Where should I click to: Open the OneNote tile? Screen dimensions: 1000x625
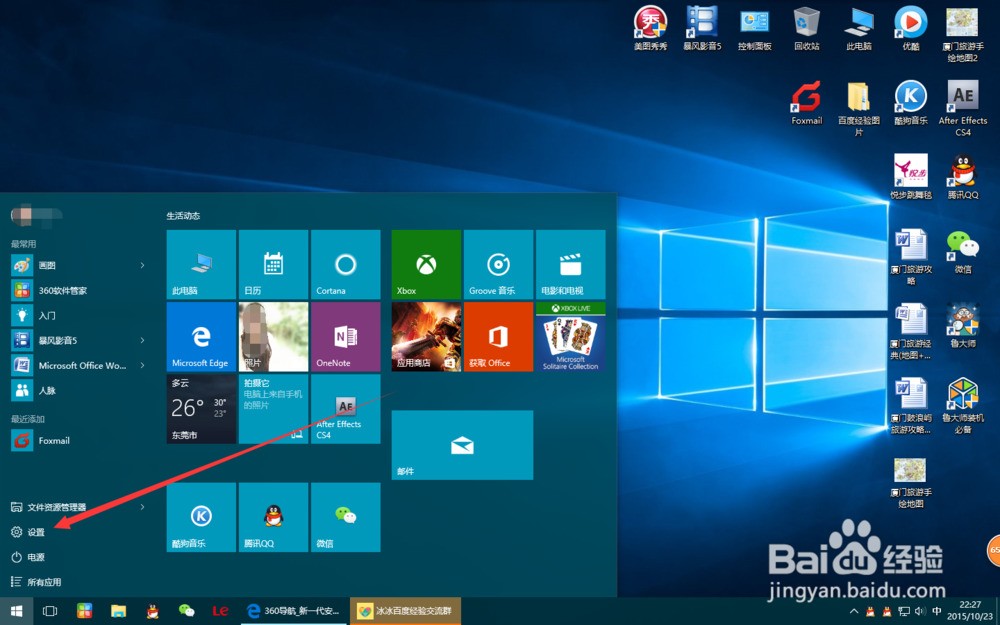click(345, 337)
